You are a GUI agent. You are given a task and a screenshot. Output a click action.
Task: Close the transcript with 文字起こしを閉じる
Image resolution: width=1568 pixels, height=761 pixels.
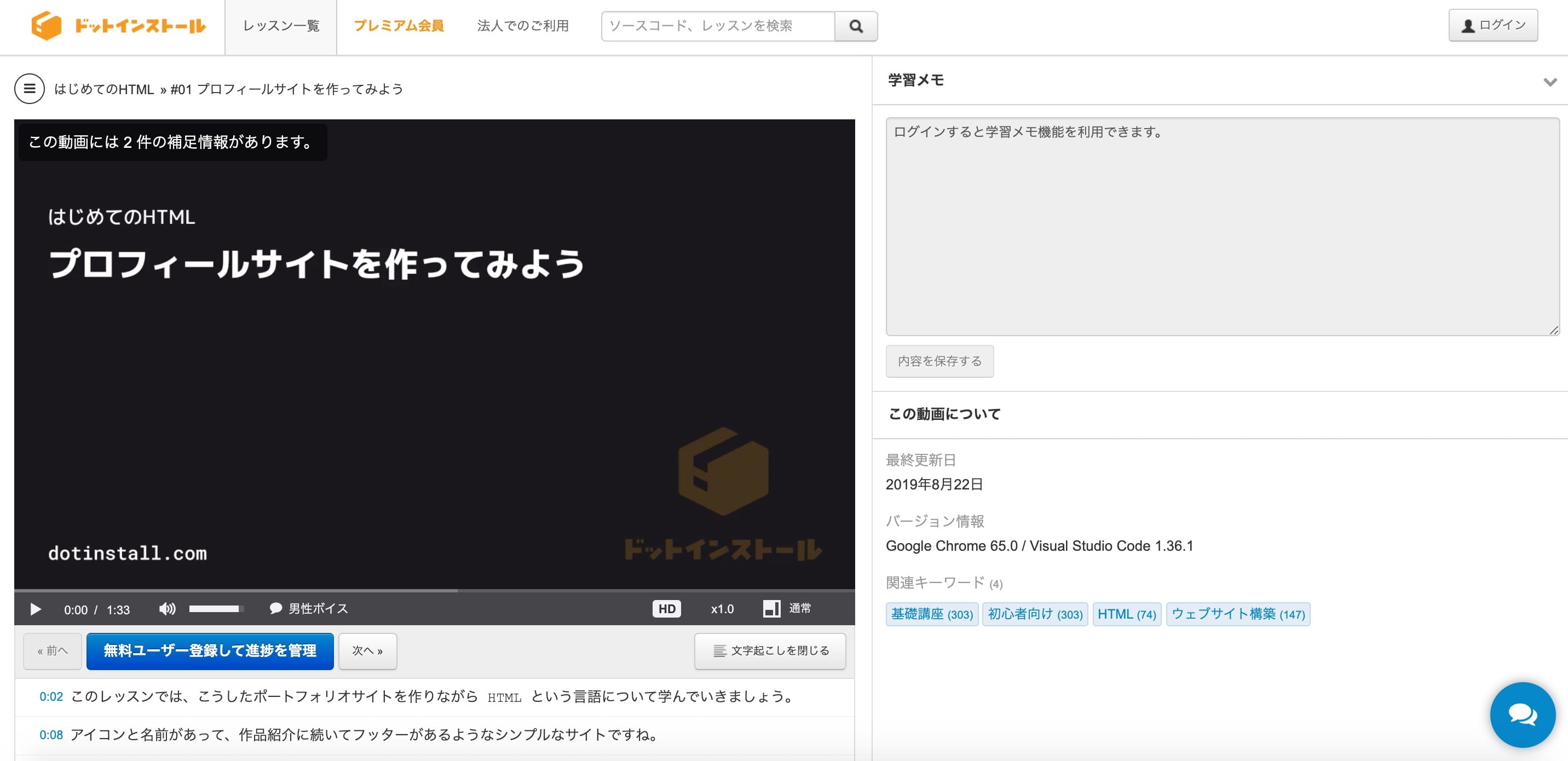pos(770,651)
